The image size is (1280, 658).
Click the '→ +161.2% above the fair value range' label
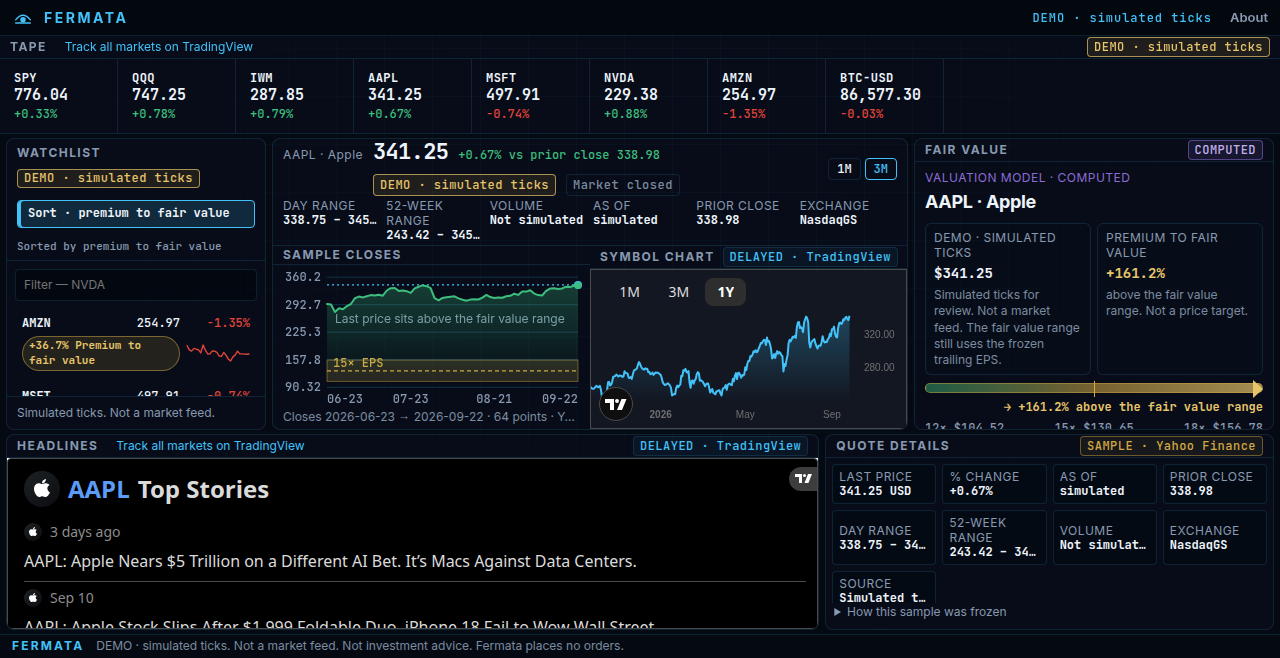[1132, 407]
